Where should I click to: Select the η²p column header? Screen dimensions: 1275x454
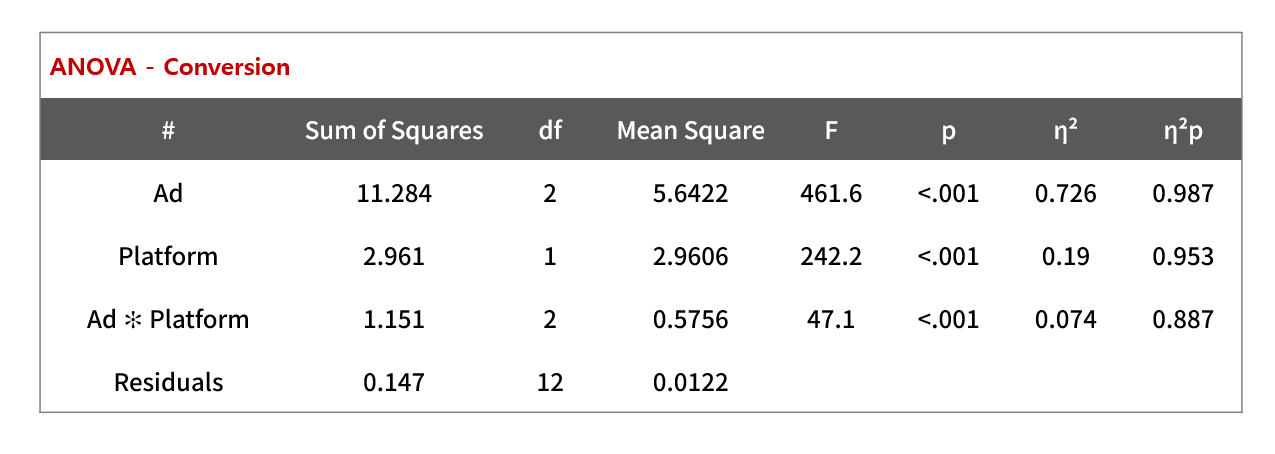1183,131
